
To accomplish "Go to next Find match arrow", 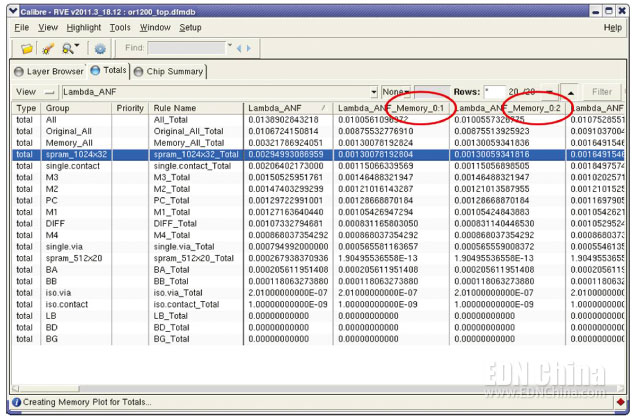I will point(249,48).
